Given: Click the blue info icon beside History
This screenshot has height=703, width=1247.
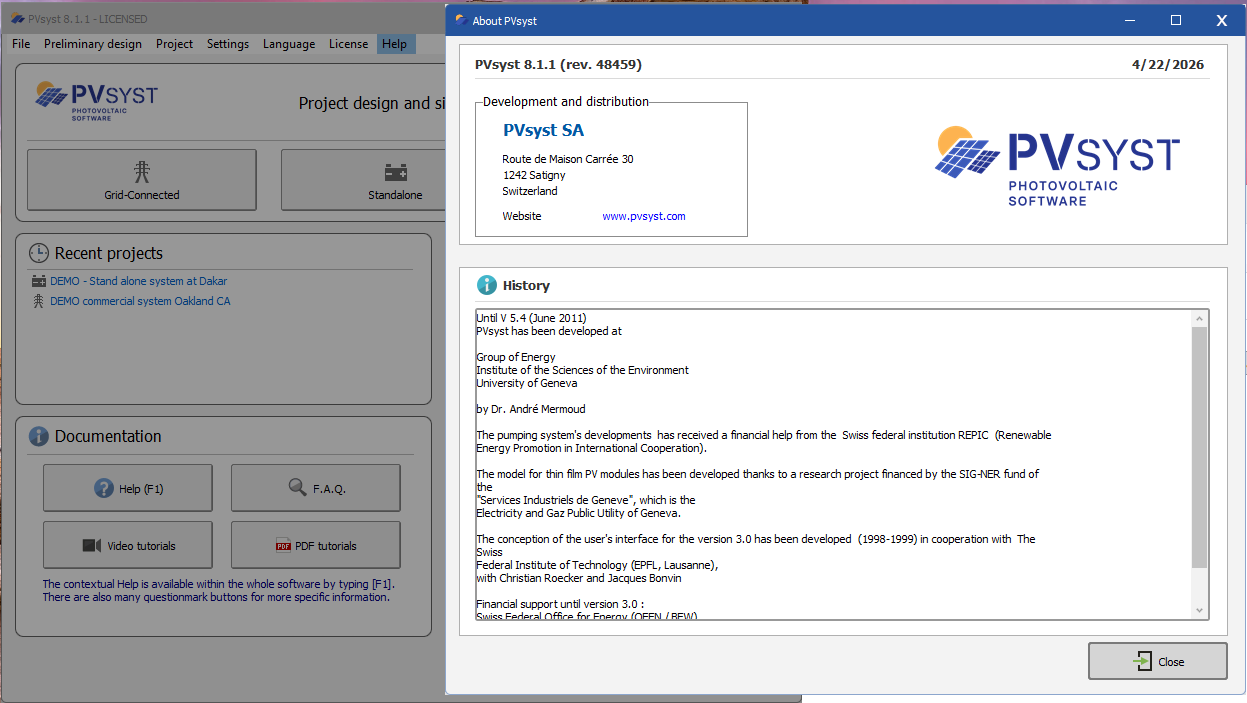Looking at the screenshot, I should [487, 285].
